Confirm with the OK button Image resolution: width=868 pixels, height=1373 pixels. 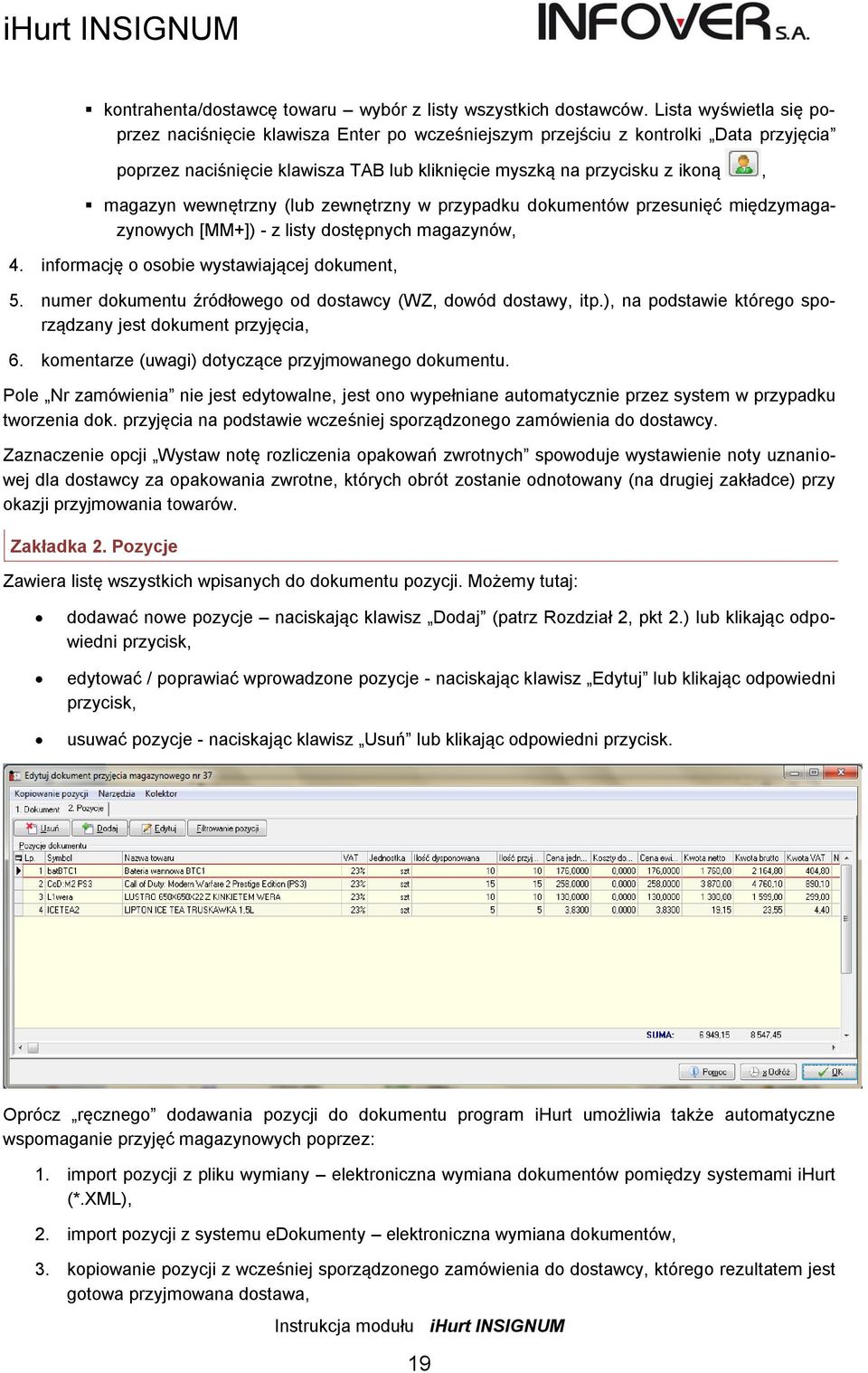(830, 1072)
